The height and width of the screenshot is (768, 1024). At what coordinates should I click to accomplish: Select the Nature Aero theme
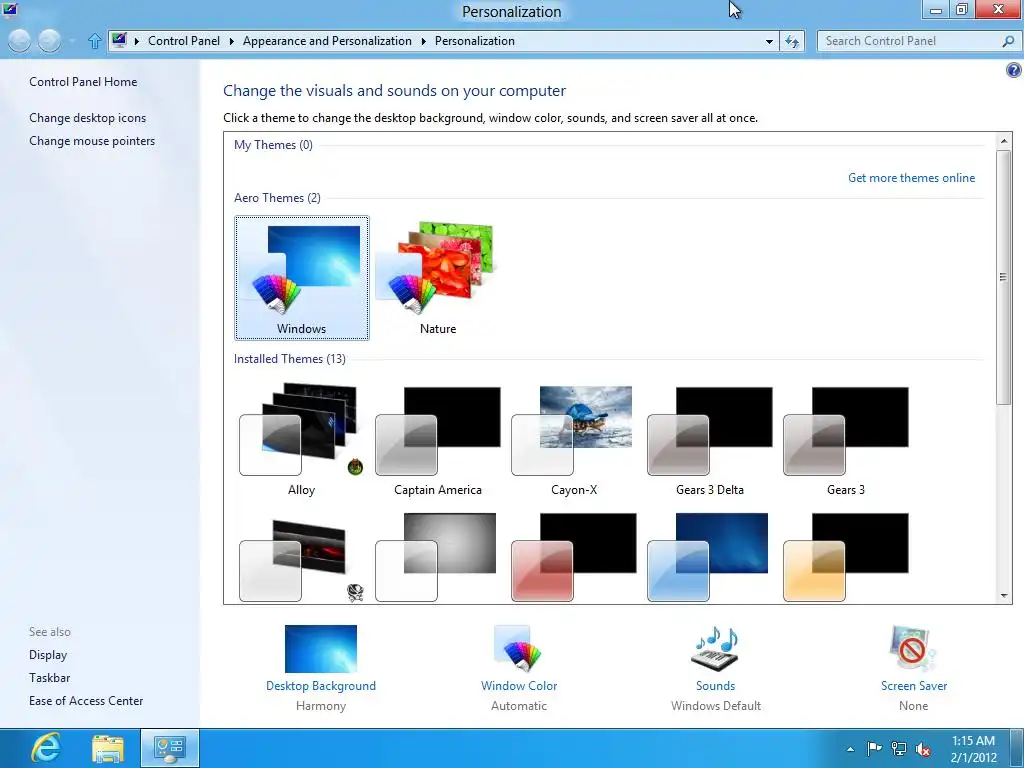coord(438,278)
